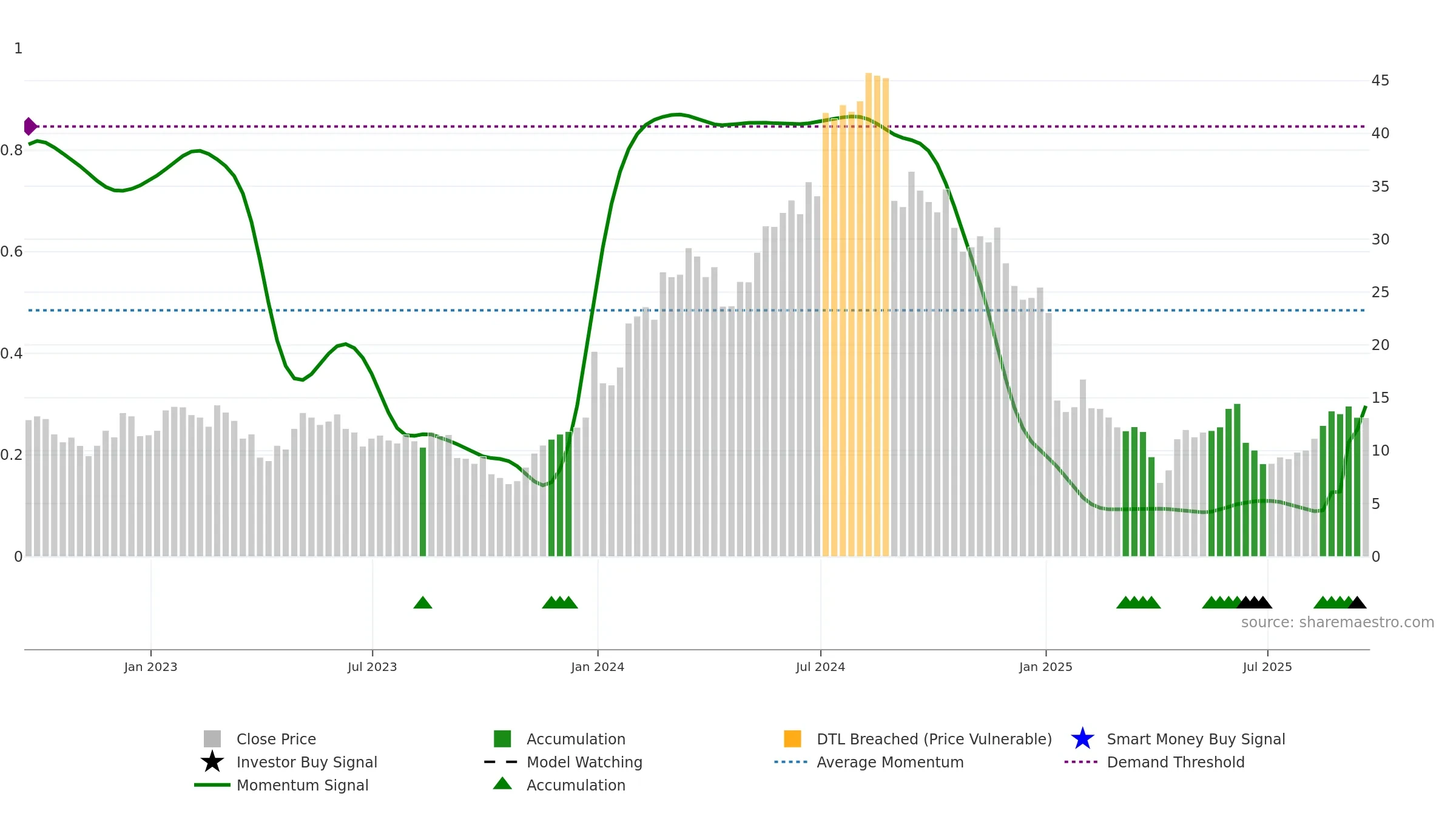The image size is (1456, 819).
Task: Click the black Investor Buy Signal star icon
Action: (x=212, y=762)
